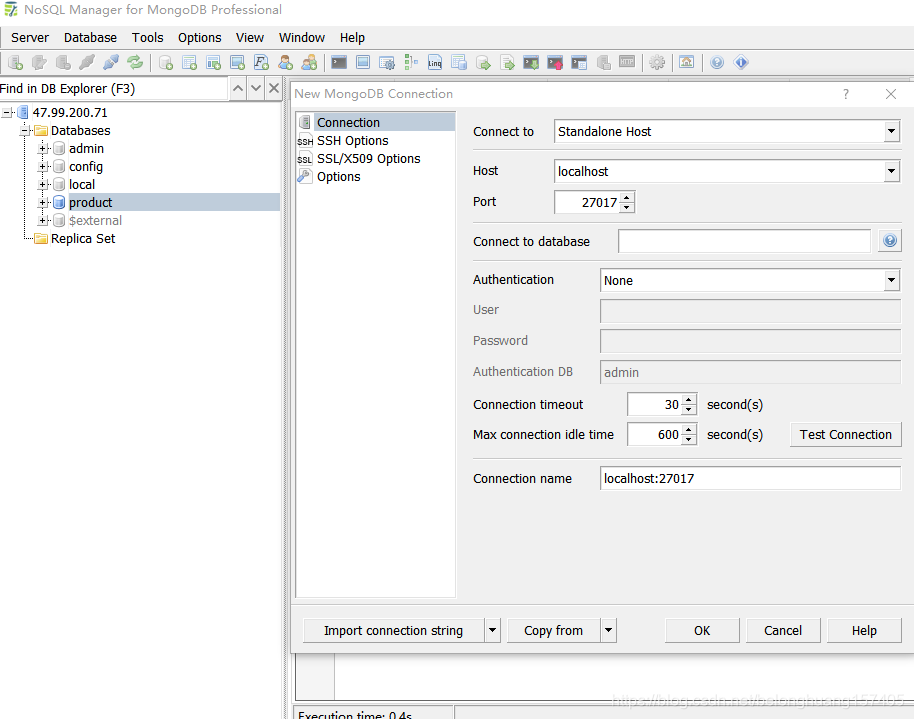
Task: Select the Replica Set tree item
Action: click(x=83, y=239)
